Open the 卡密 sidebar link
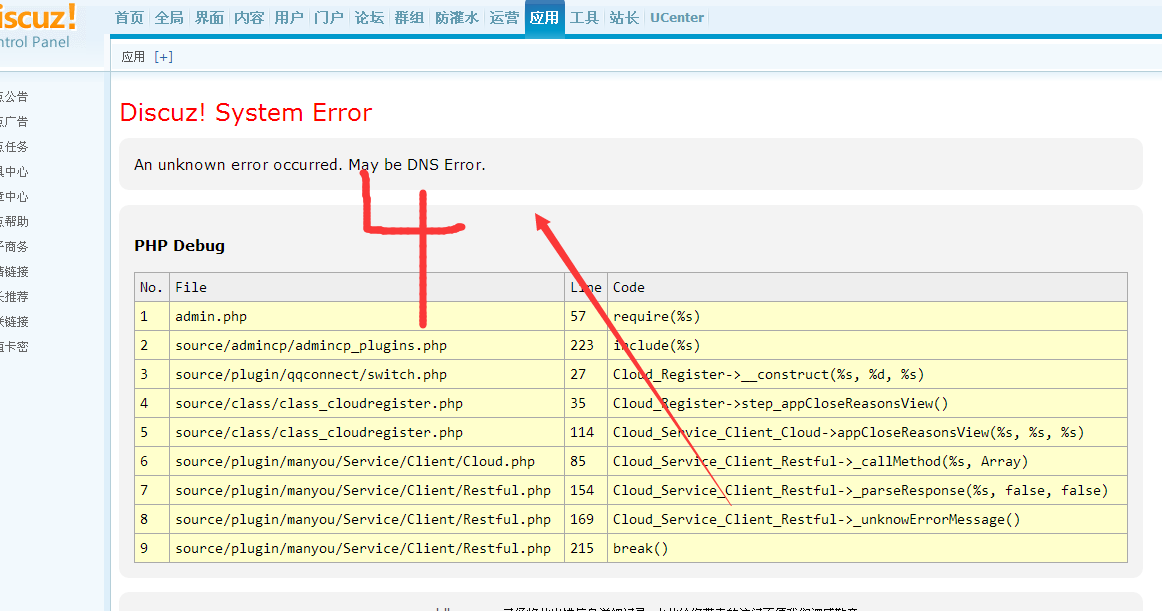 click(14, 347)
